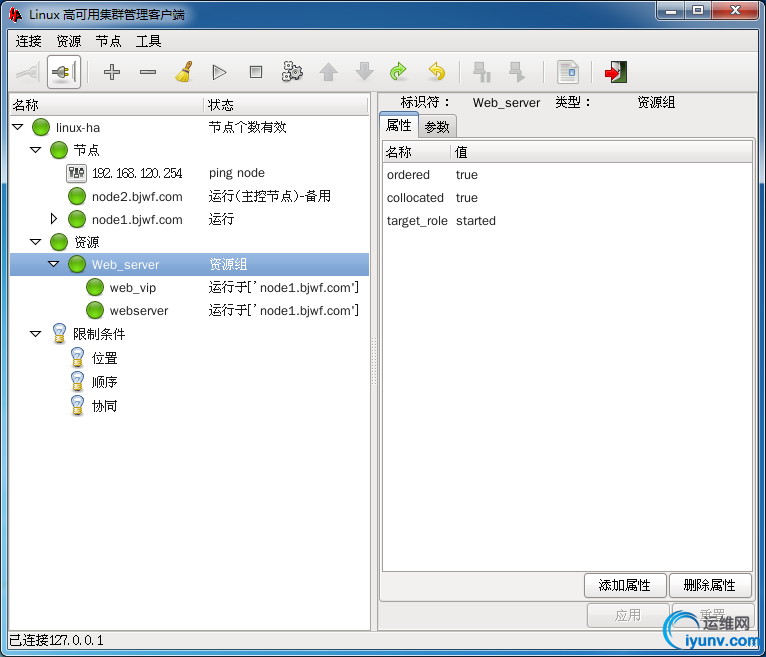
Task: Click the bulb icon beside 位置
Action: (77, 357)
